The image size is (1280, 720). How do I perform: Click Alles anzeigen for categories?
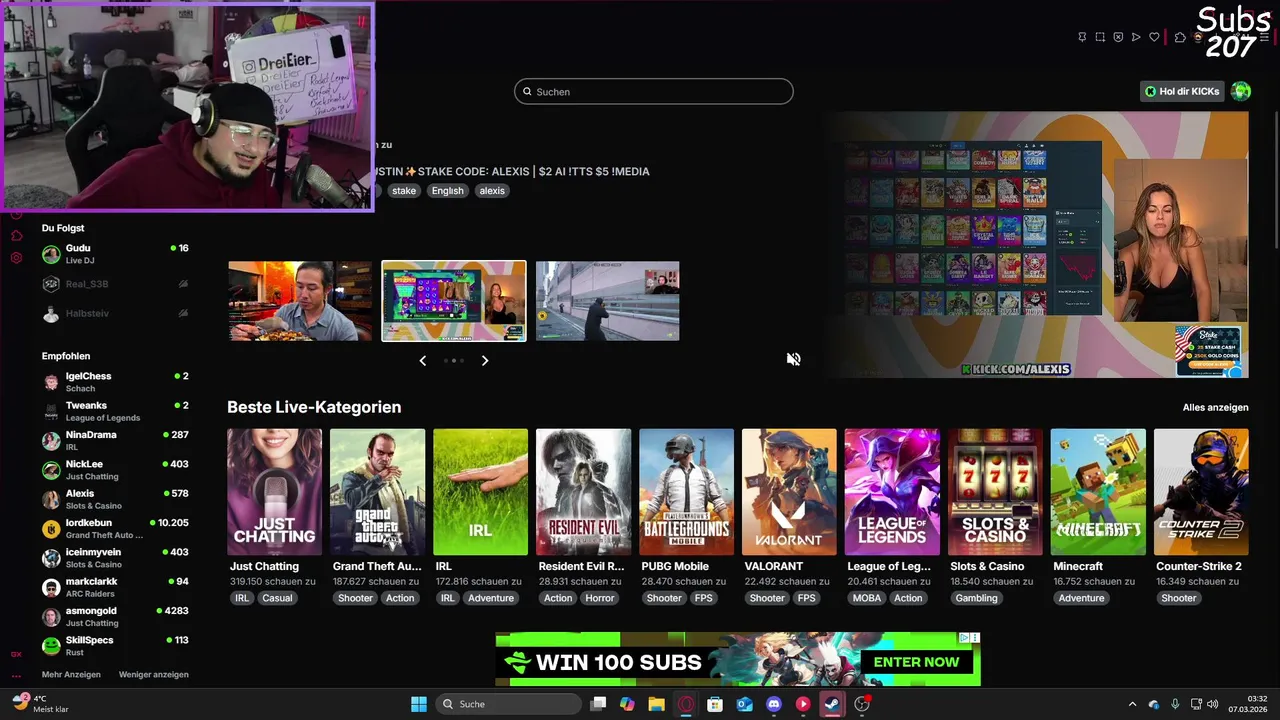(x=1215, y=408)
